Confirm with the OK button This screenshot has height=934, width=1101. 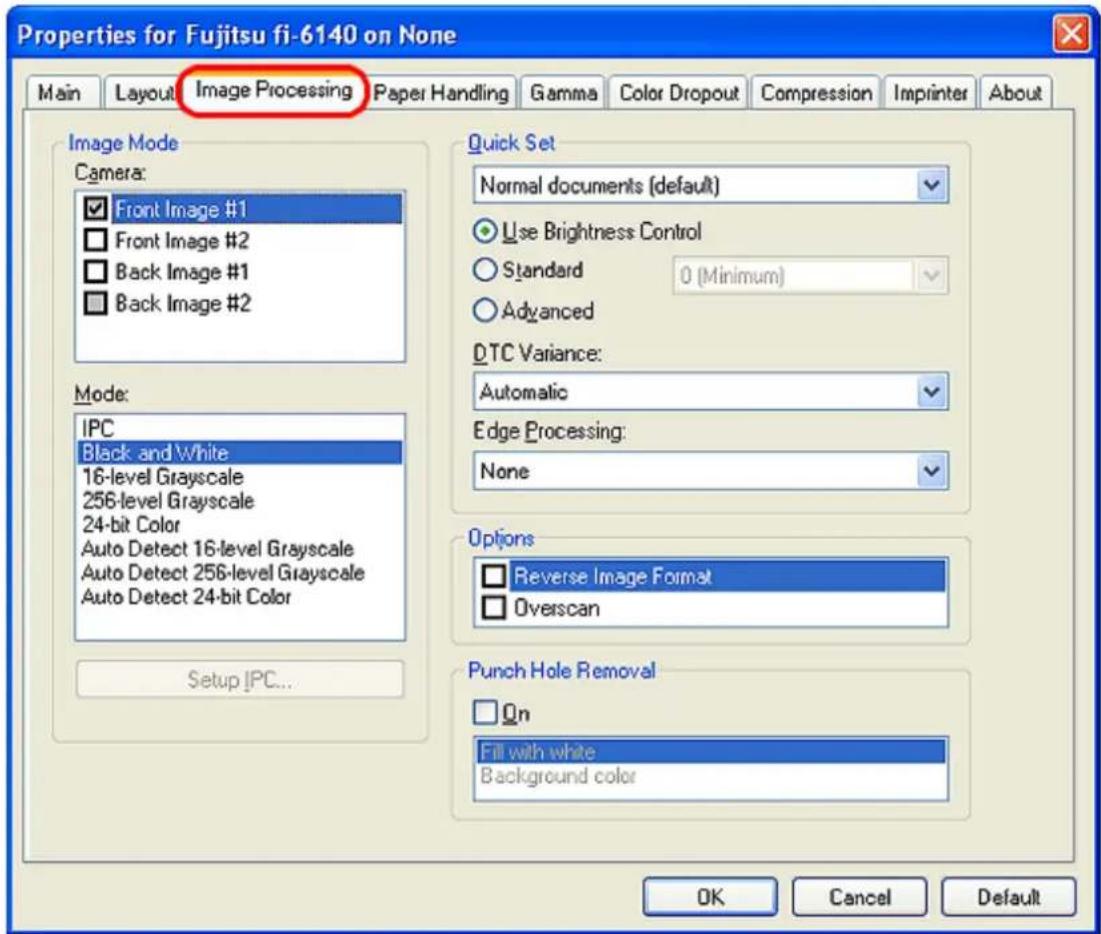coord(710,897)
